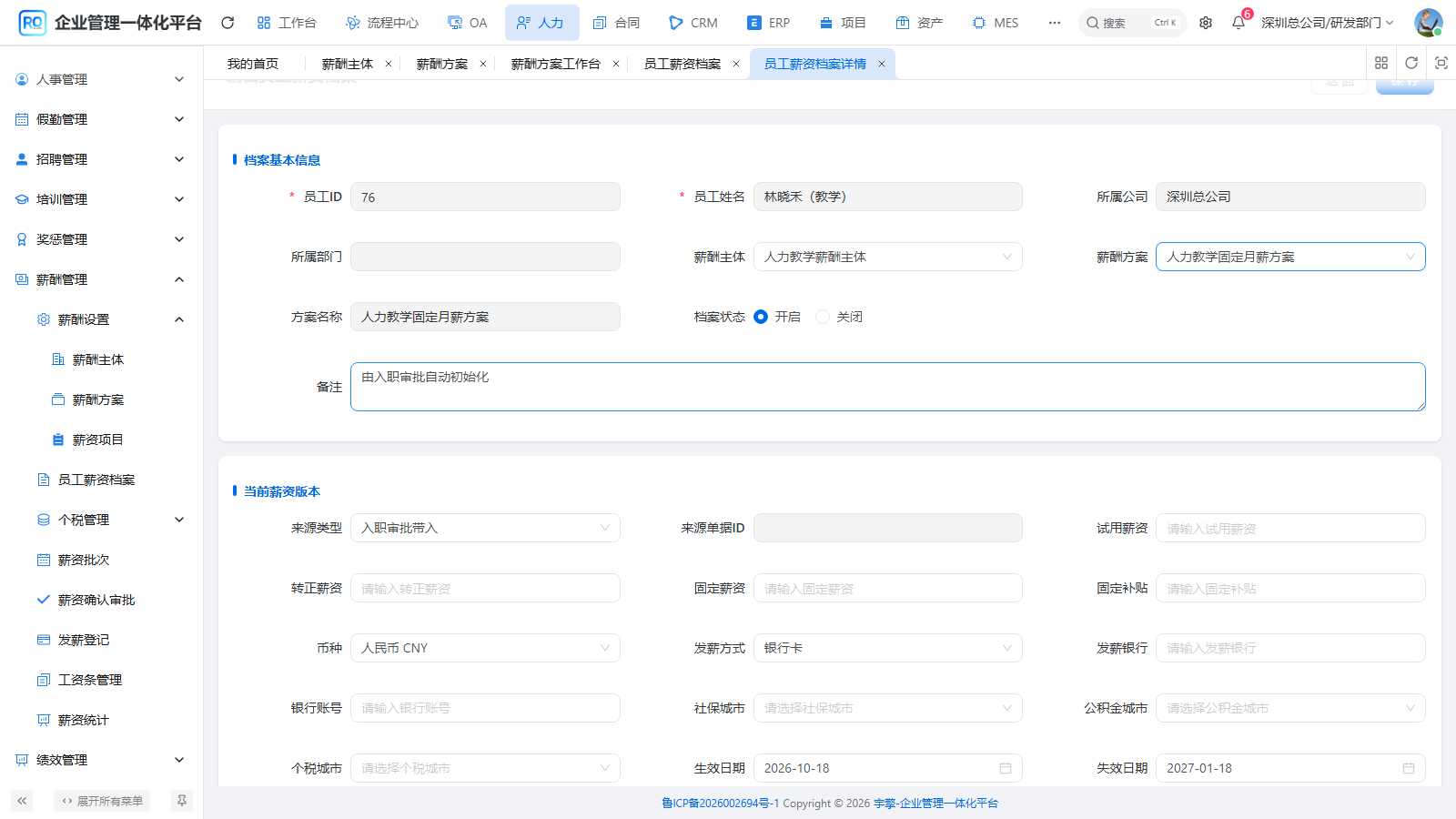Click the top search box
This screenshot has height=819, width=1456.
tap(1132, 23)
